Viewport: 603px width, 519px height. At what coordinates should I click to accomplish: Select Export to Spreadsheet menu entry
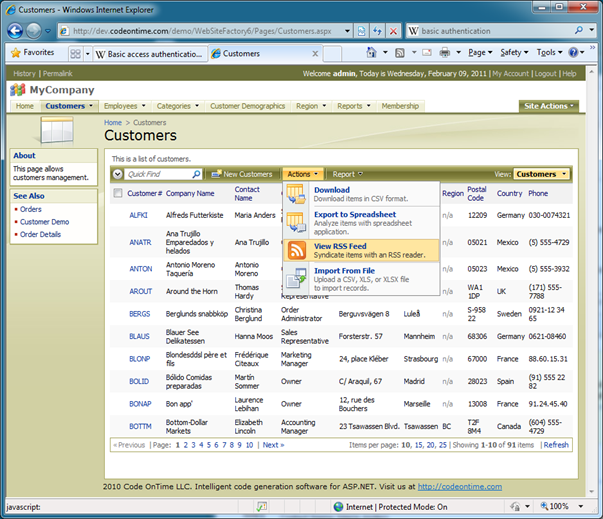[x=361, y=223]
